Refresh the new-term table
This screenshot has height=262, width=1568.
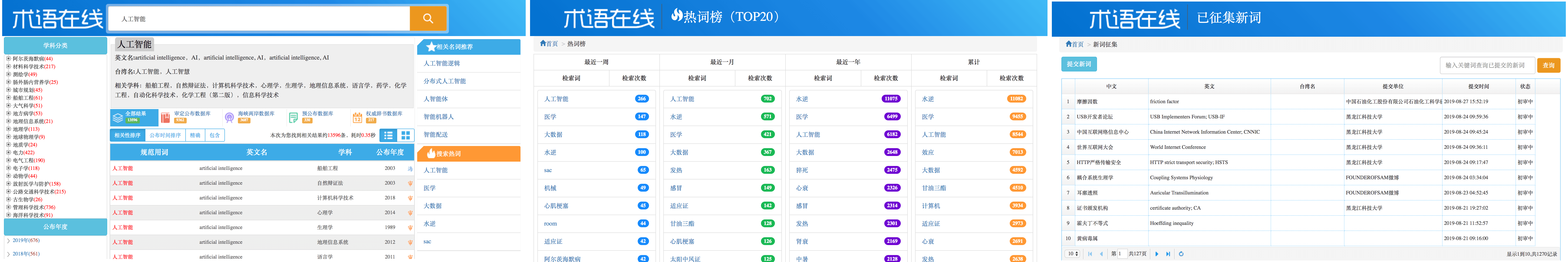pos(1181,254)
